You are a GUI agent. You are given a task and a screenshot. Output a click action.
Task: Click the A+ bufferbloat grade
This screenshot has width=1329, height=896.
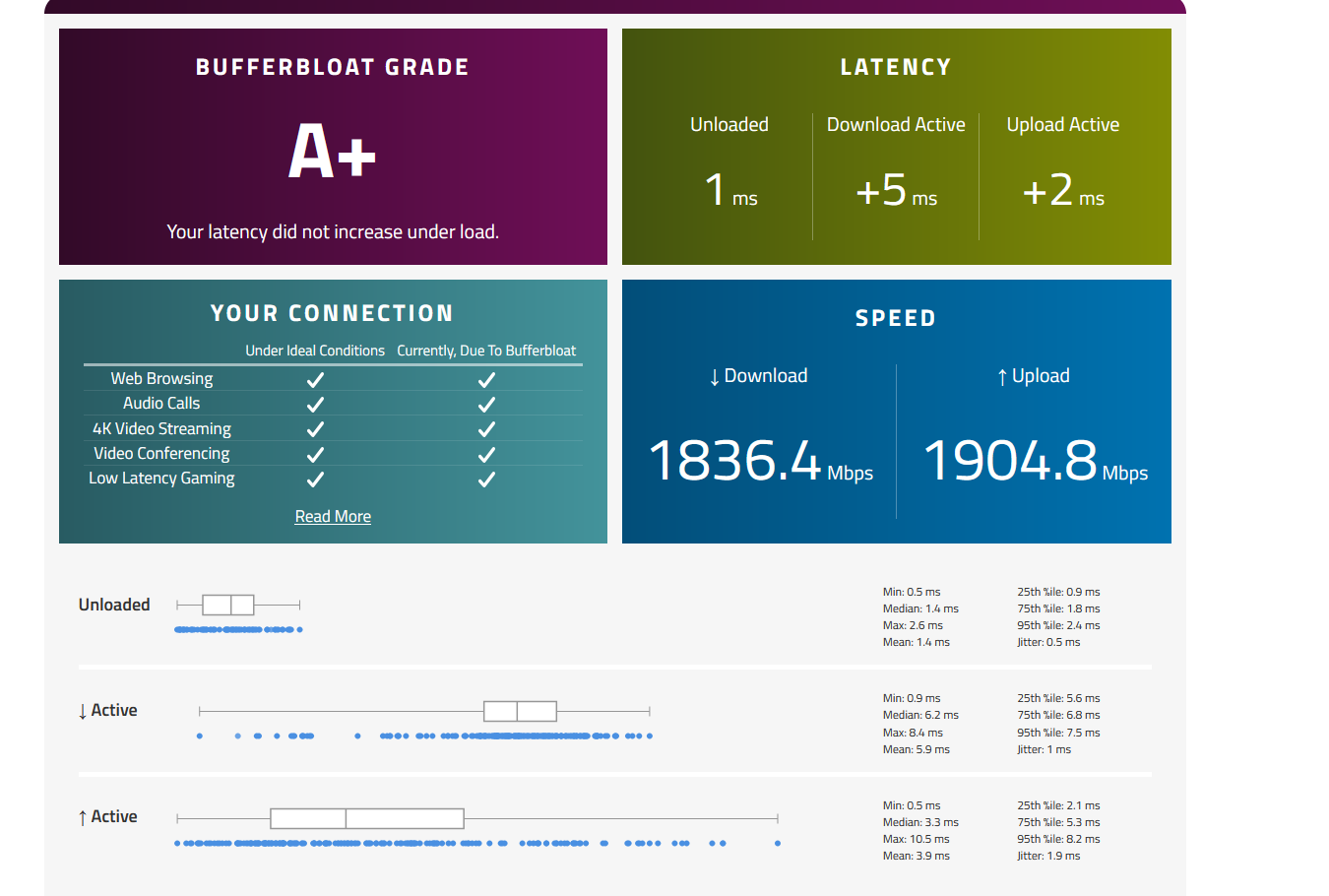point(332,153)
